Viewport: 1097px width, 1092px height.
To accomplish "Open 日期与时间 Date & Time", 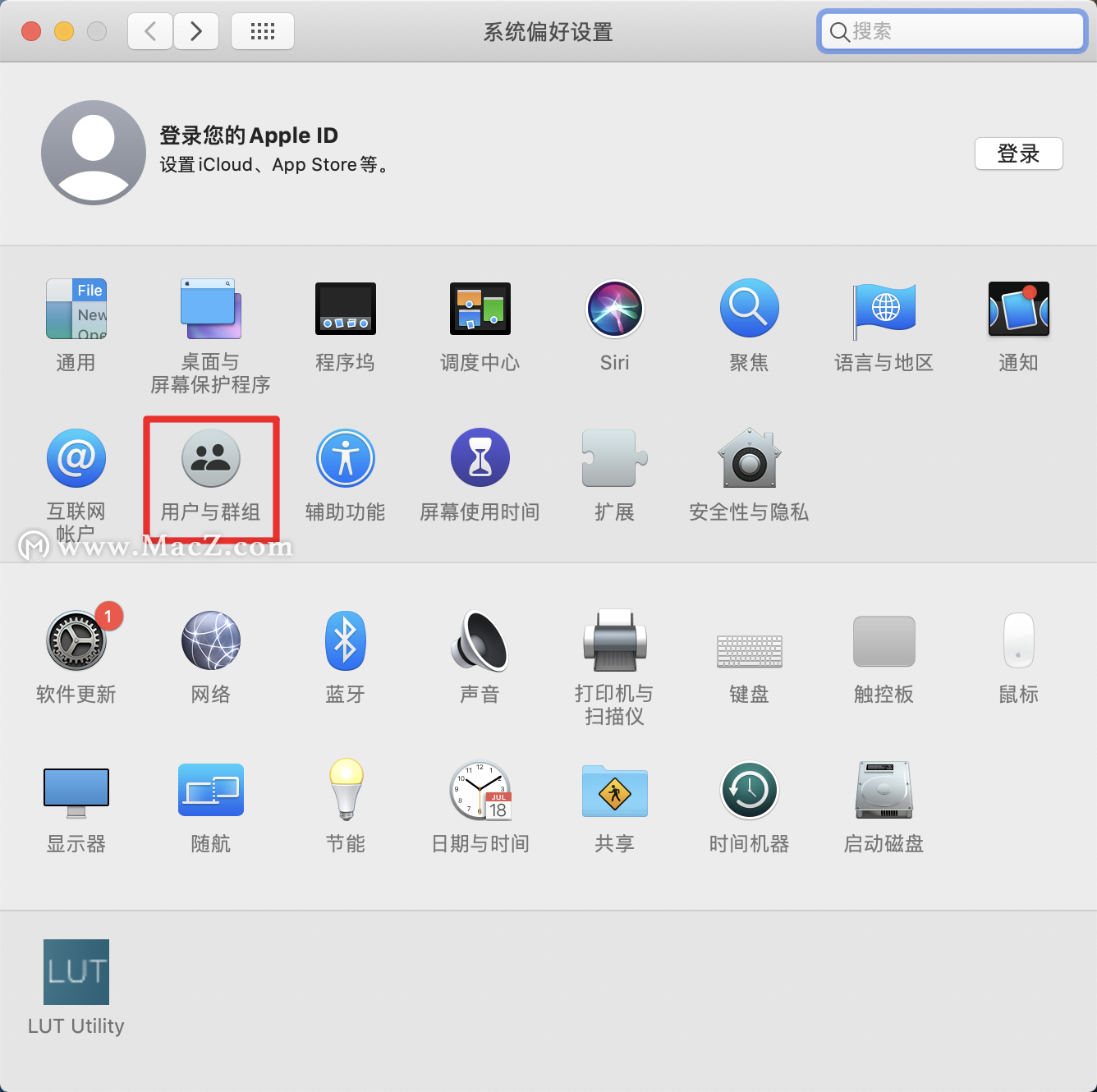I will pyautogui.click(x=480, y=790).
